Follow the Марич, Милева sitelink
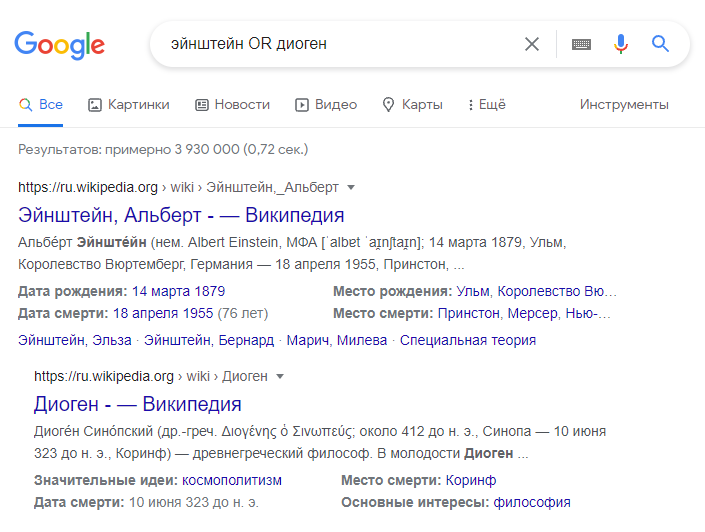The height and width of the screenshot is (532, 705). coord(337,340)
